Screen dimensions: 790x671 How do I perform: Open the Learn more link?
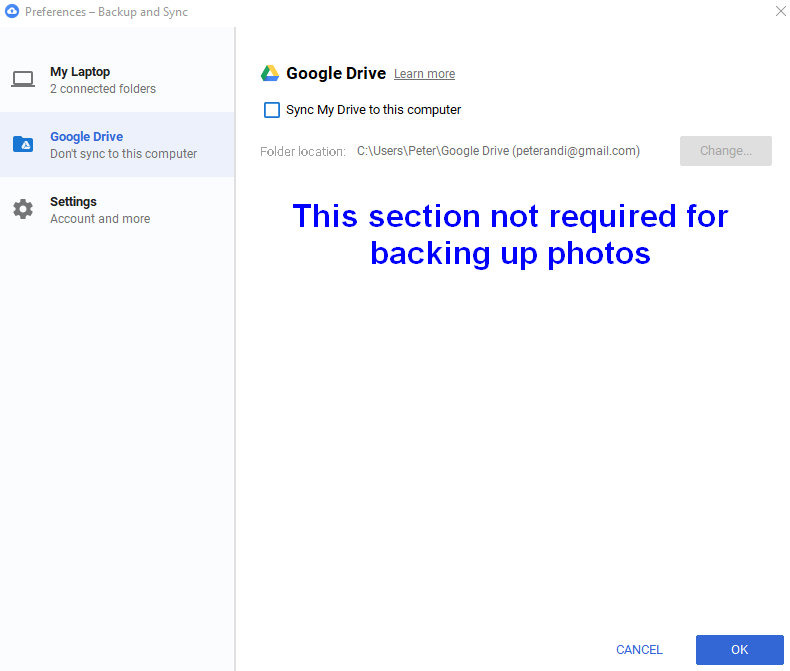[424, 74]
